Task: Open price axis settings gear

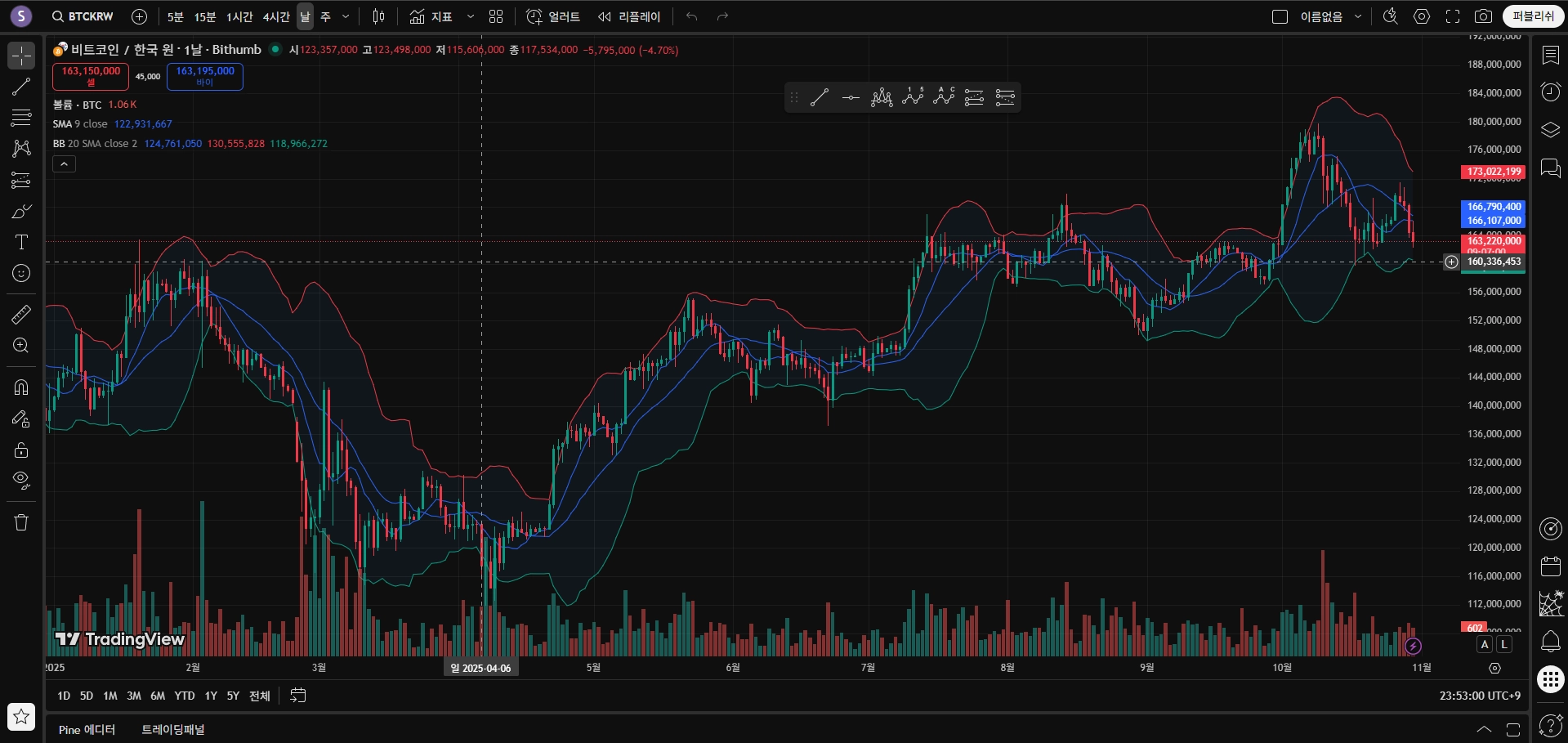Action: tap(1494, 668)
